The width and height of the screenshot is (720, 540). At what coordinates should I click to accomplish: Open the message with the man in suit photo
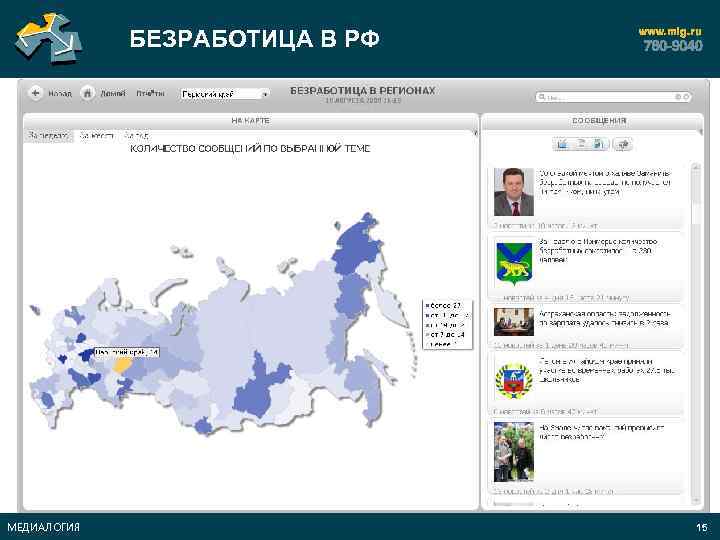(x=514, y=192)
